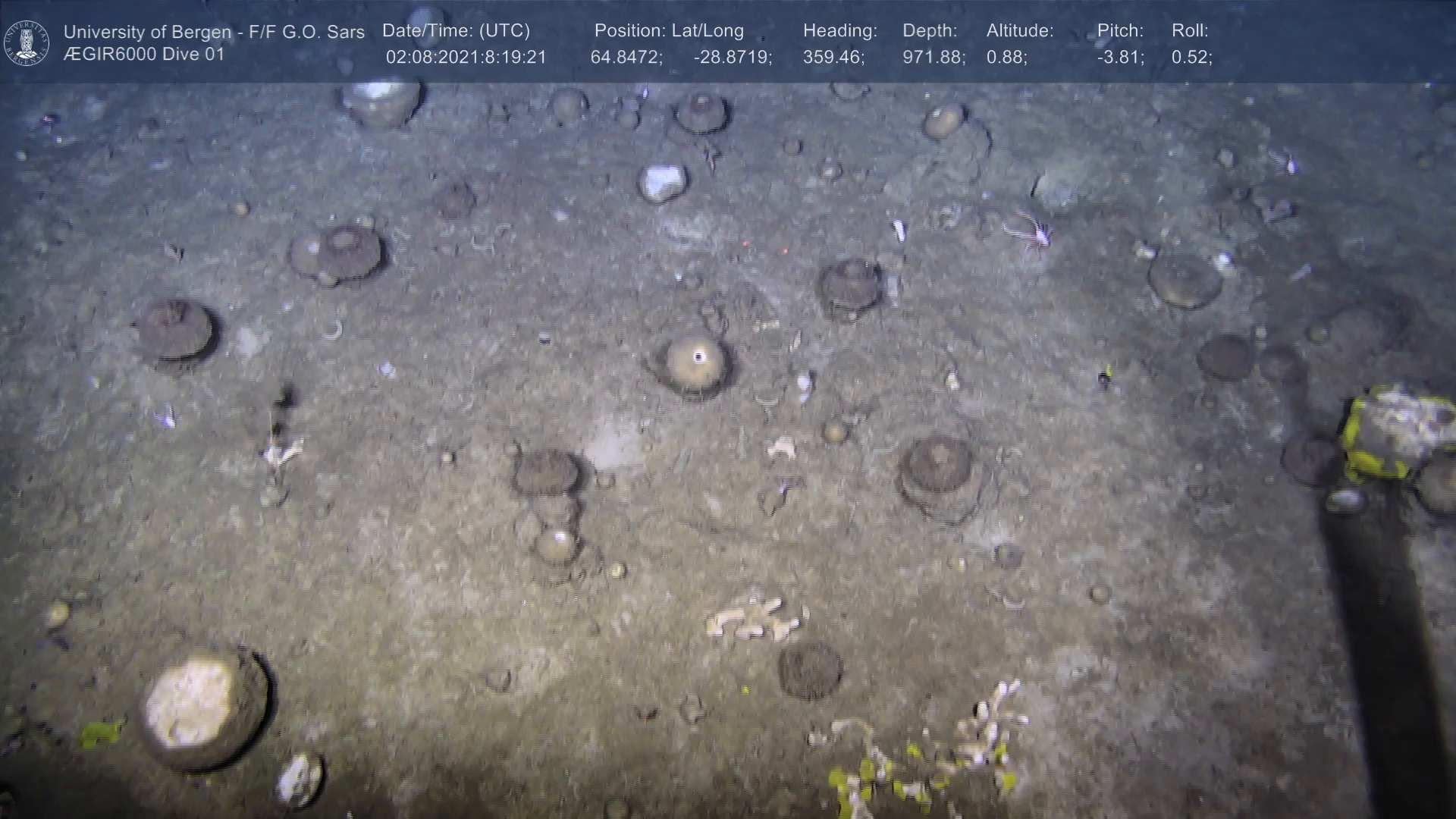1456x819 pixels.
Task: Click the University of Bergen logo
Action: pyautogui.click(x=27, y=42)
